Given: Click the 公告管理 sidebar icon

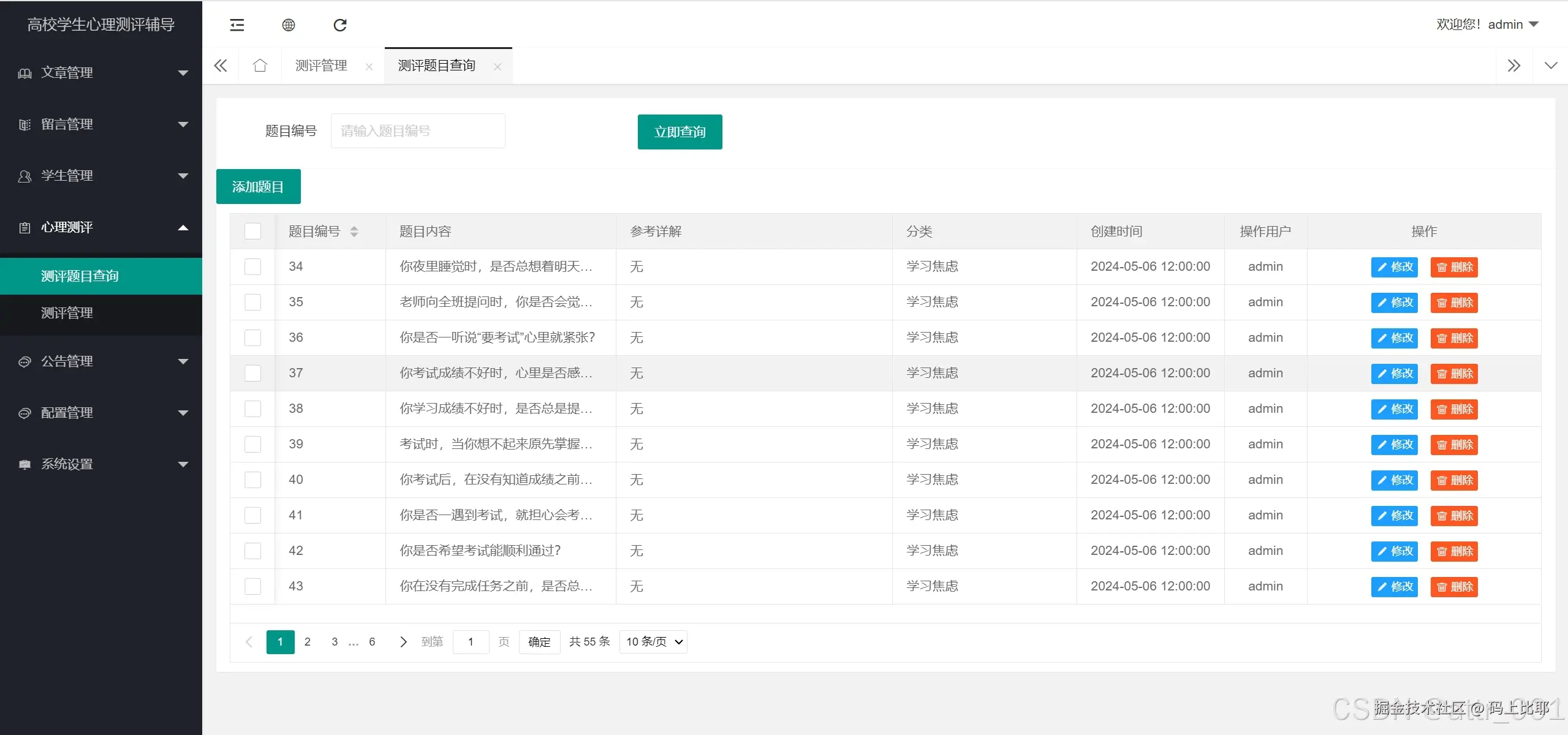Looking at the screenshot, I should point(25,362).
